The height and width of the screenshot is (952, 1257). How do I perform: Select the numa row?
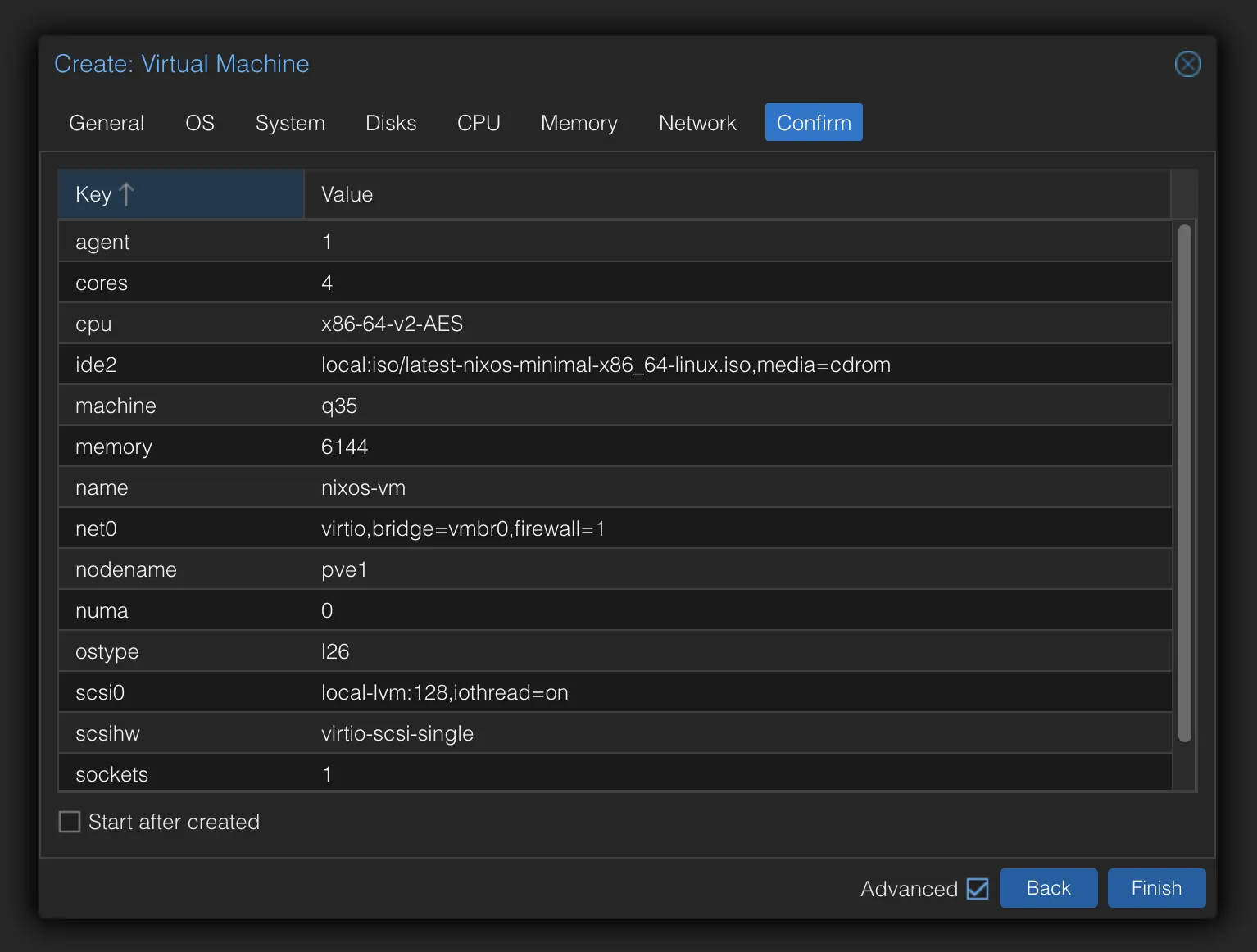coord(615,610)
